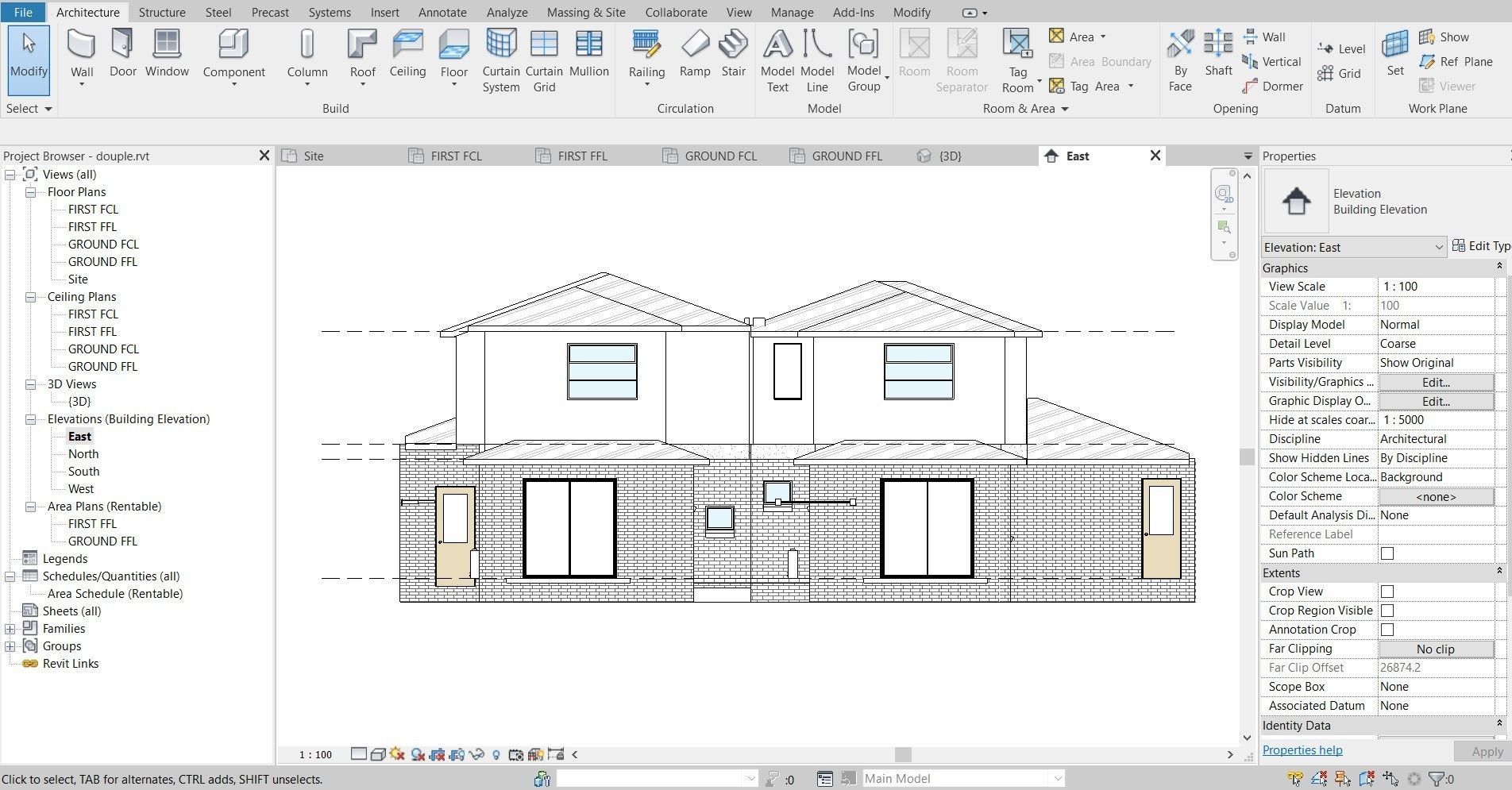
Task: Click the view horizontal scrollbar thumb
Action: 903,754
